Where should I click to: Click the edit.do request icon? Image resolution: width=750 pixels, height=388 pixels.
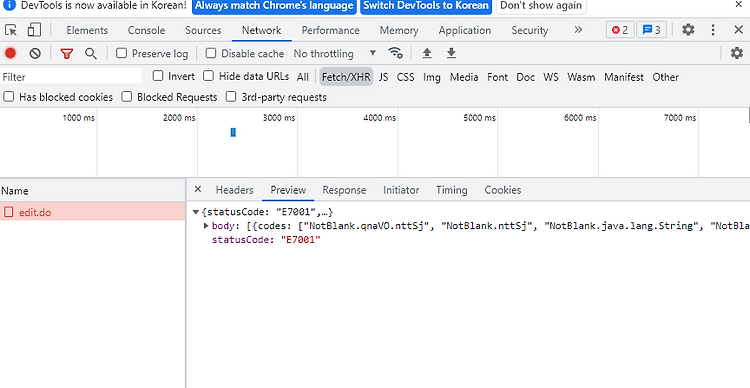[x=9, y=212]
